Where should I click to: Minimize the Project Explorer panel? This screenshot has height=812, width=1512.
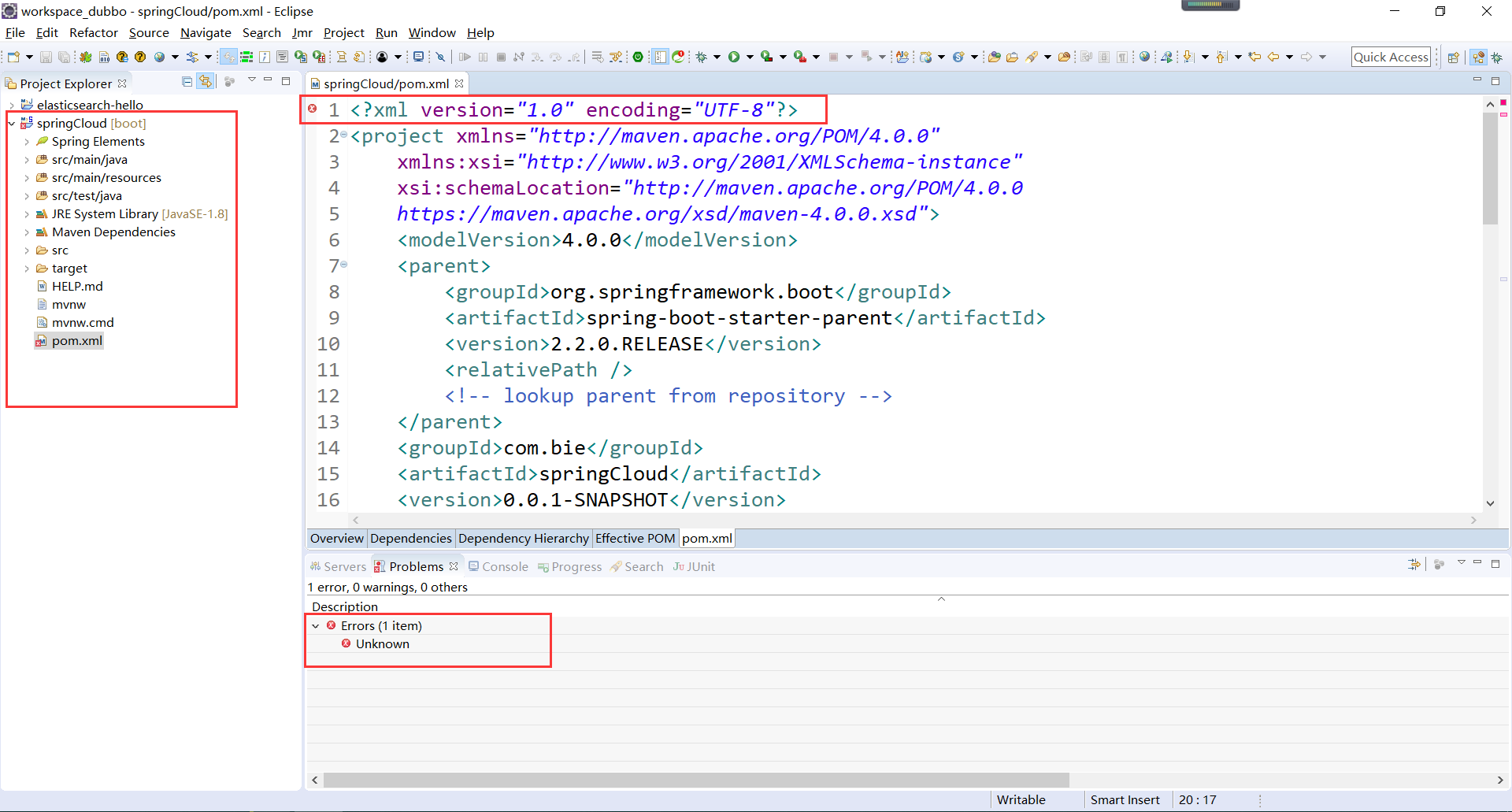(x=269, y=80)
